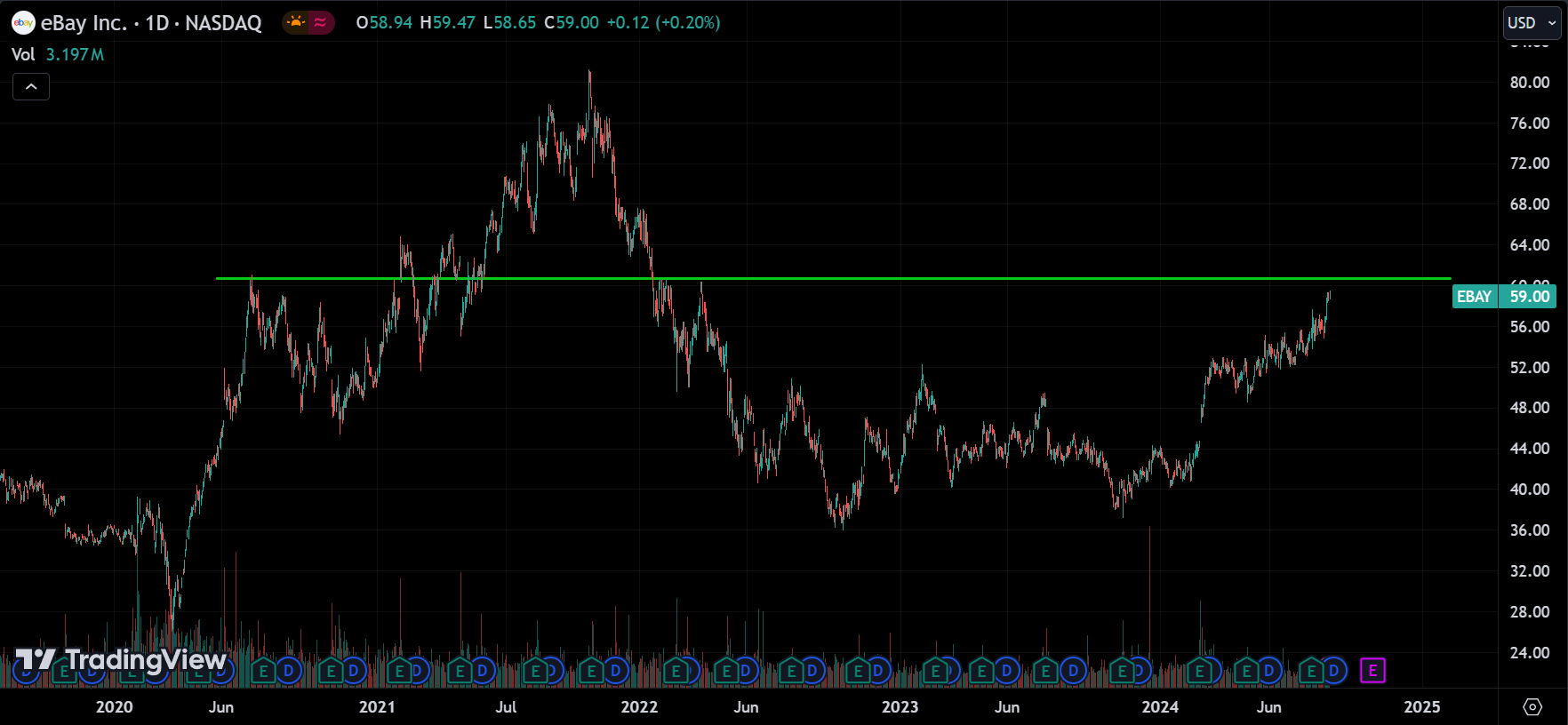The height and width of the screenshot is (725, 1568).
Task: Click the 32.00 price axis label
Action: click(x=1530, y=571)
